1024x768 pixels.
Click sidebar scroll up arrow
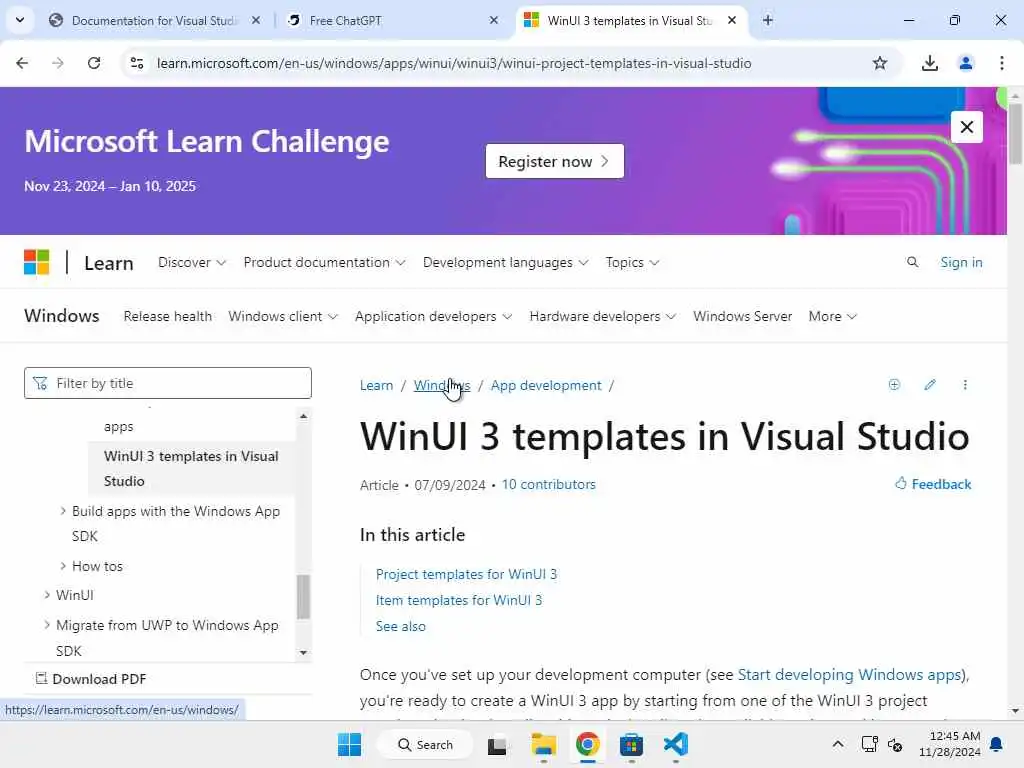[303, 415]
